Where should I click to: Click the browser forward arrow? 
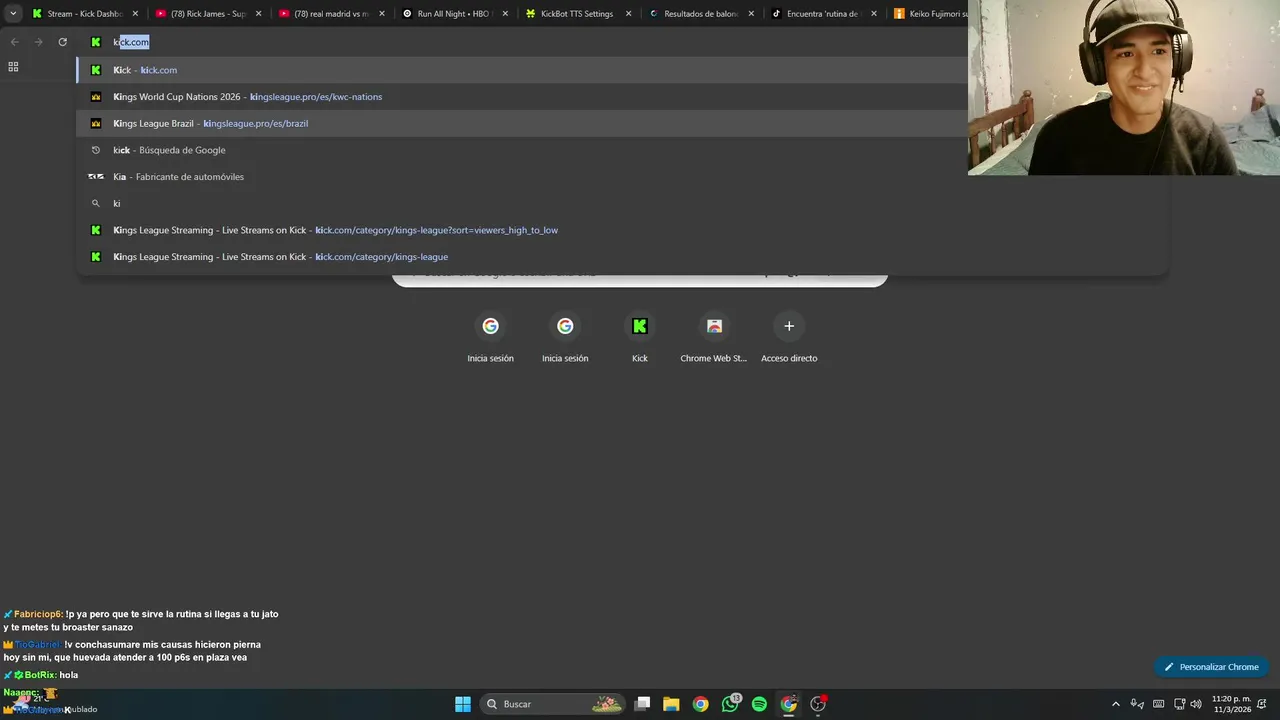point(38,42)
